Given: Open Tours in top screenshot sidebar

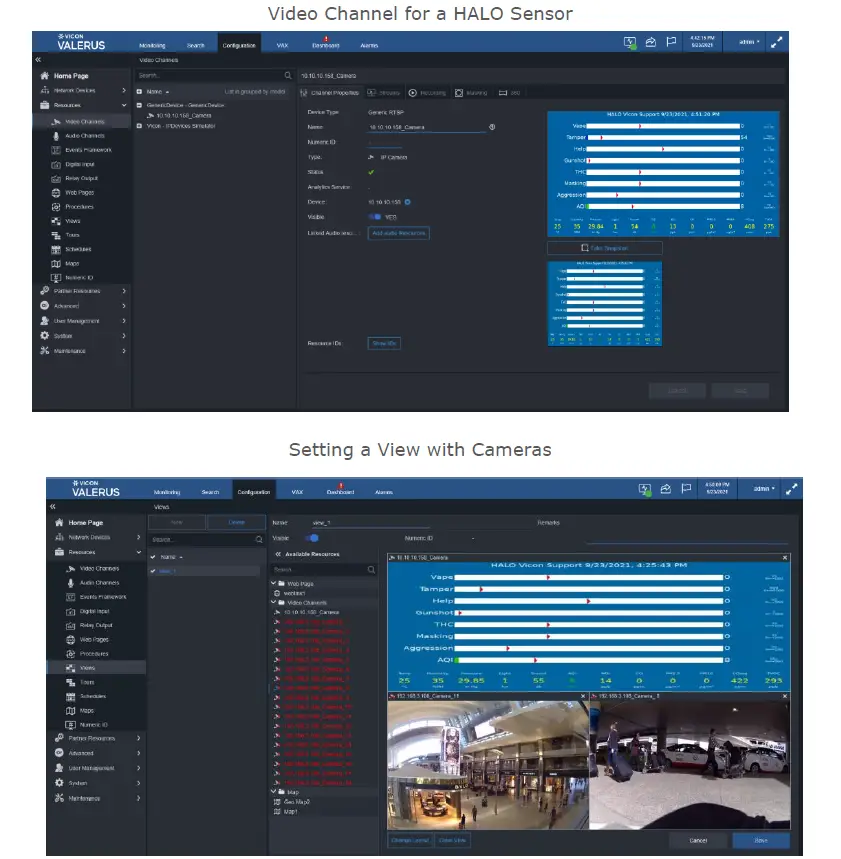Looking at the screenshot, I should [72, 234].
